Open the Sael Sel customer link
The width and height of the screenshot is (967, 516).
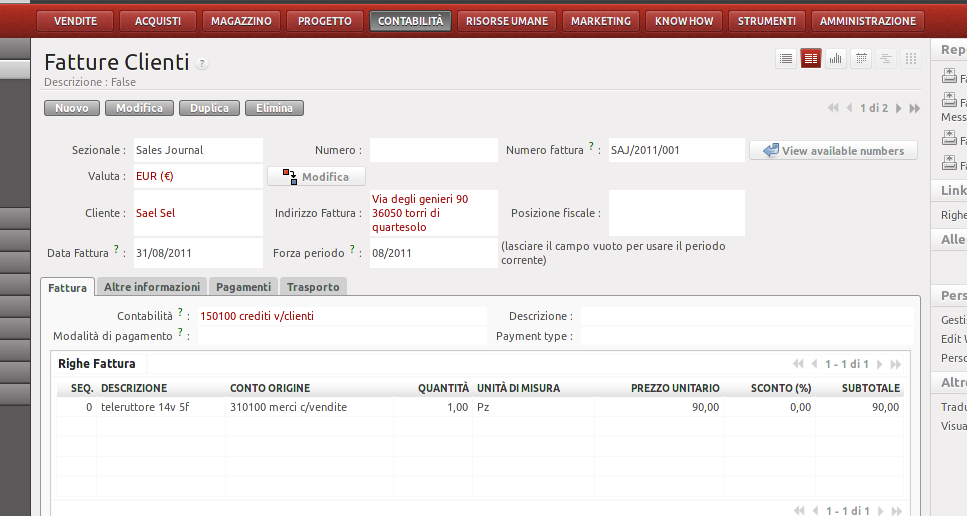pos(155,213)
